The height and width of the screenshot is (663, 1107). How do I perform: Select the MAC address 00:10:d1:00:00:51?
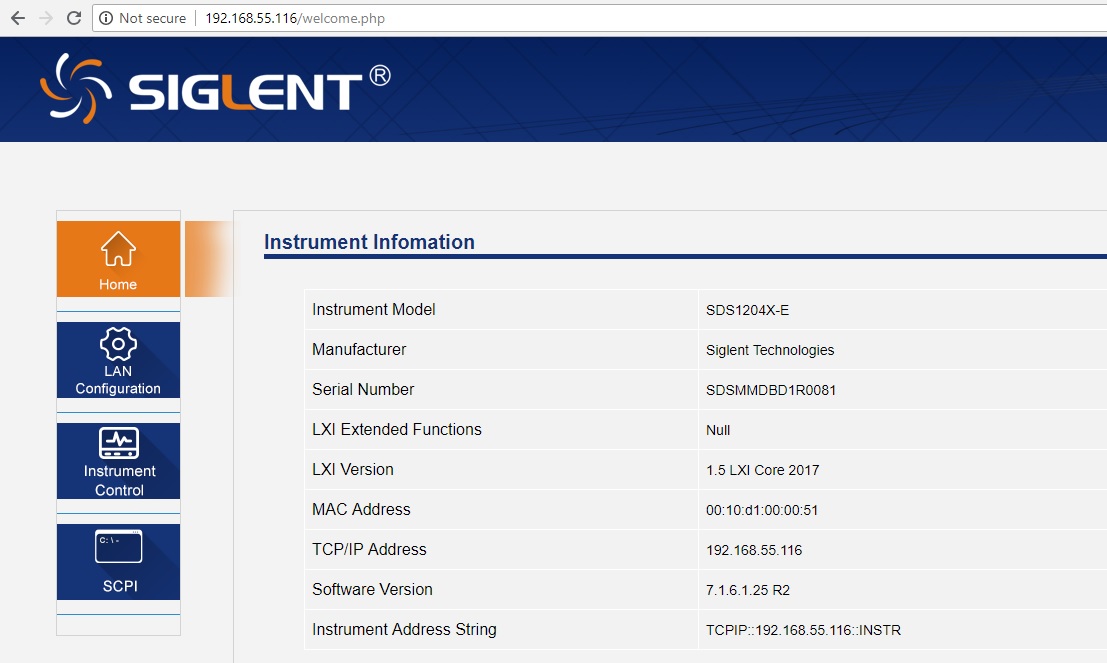pos(761,510)
